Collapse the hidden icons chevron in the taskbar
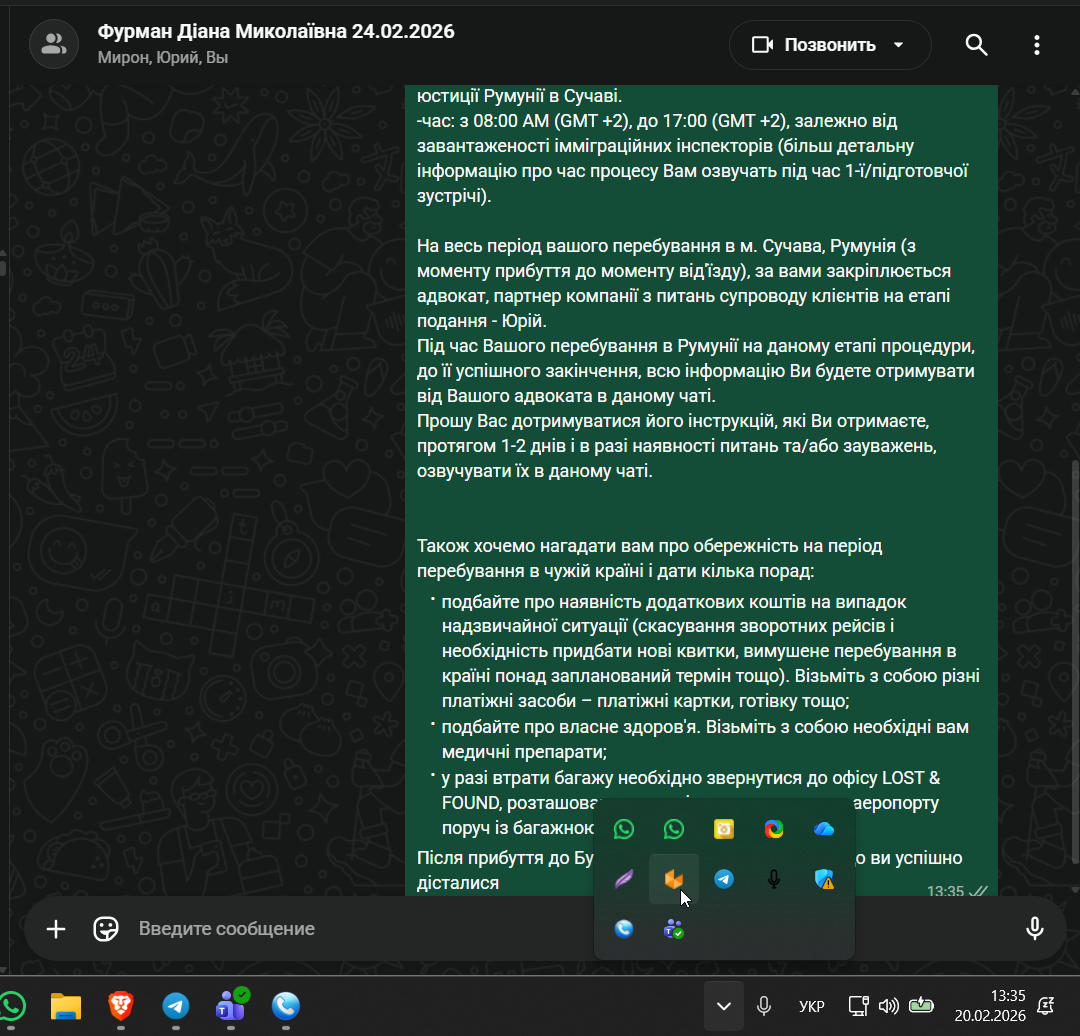 [724, 1006]
